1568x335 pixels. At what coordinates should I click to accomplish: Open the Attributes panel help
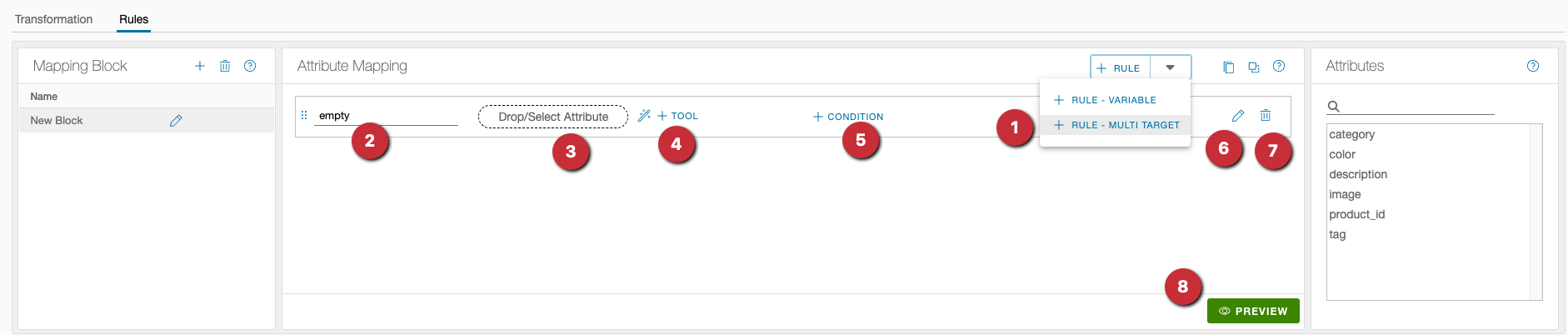pos(1533,66)
